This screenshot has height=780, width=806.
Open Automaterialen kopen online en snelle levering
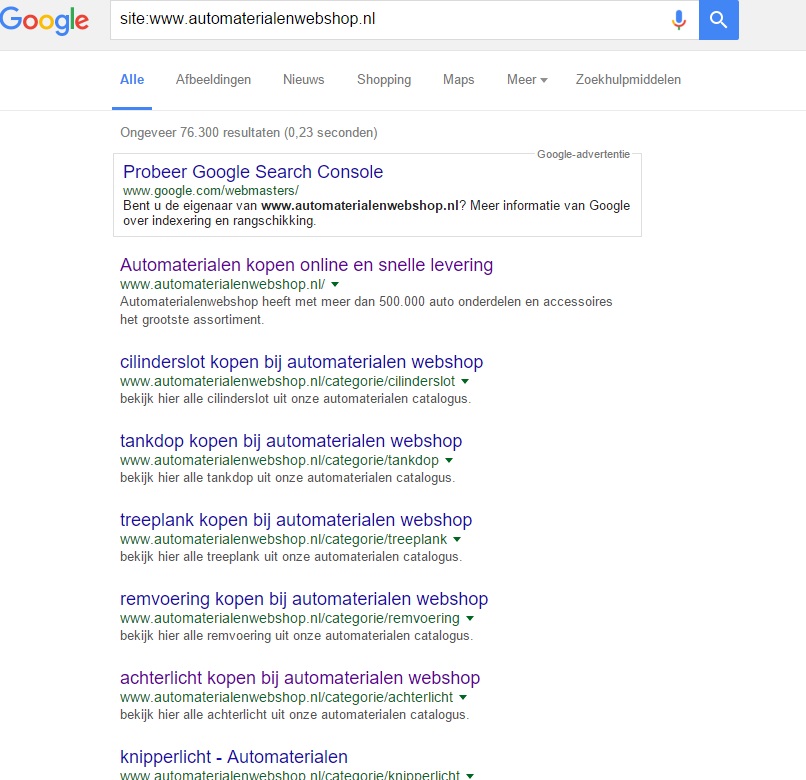[306, 265]
